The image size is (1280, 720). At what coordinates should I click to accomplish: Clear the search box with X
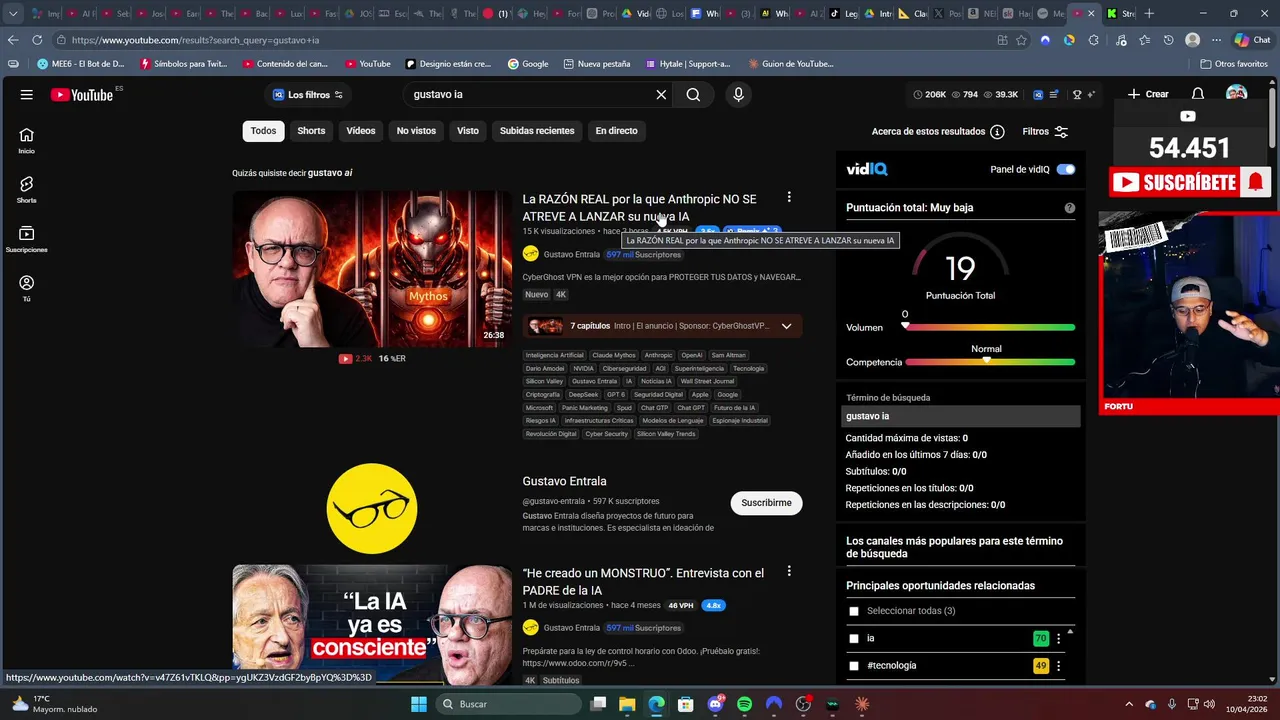tap(661, 94)
